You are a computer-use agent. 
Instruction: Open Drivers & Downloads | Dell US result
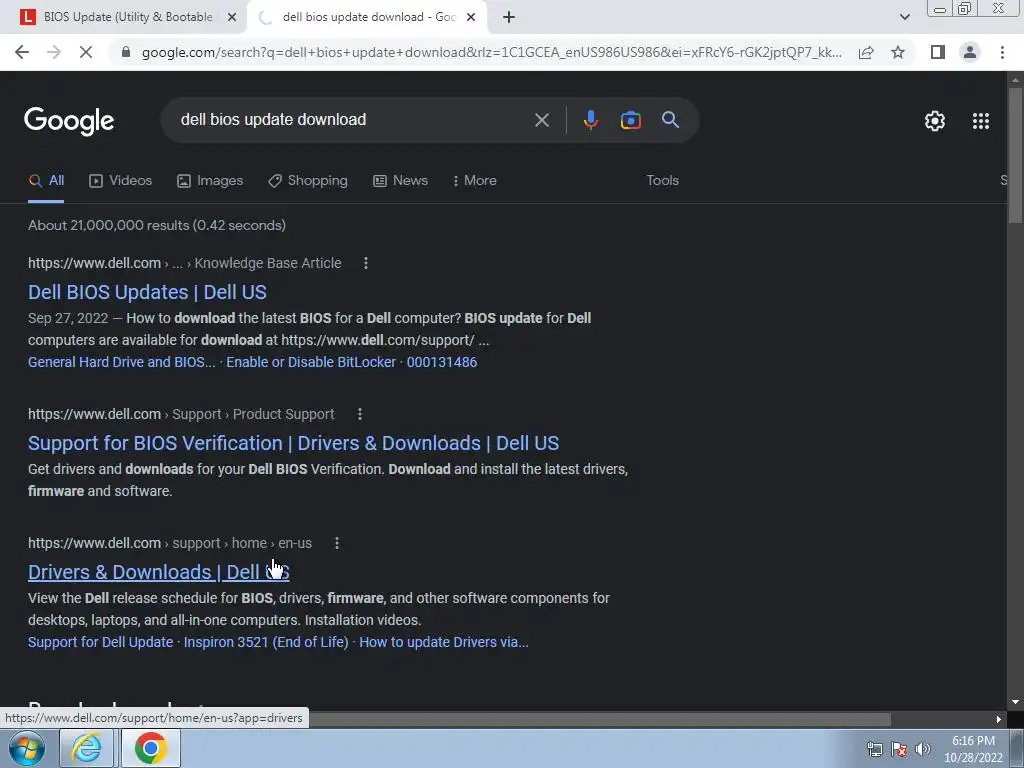pos(159,572)
